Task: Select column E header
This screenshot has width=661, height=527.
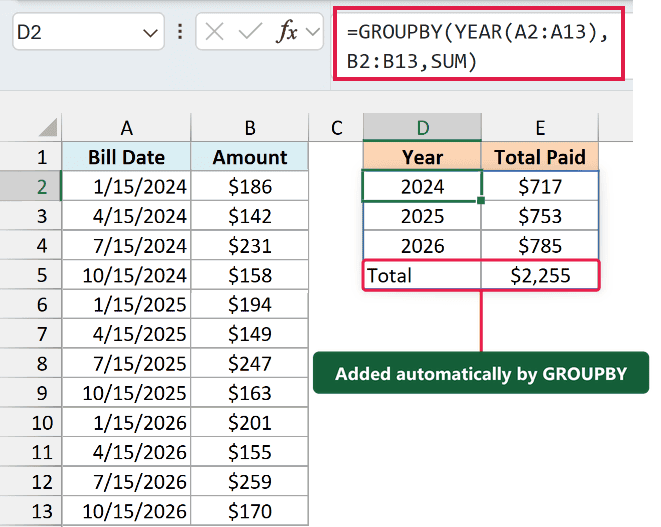Action: tap(540, 128)
